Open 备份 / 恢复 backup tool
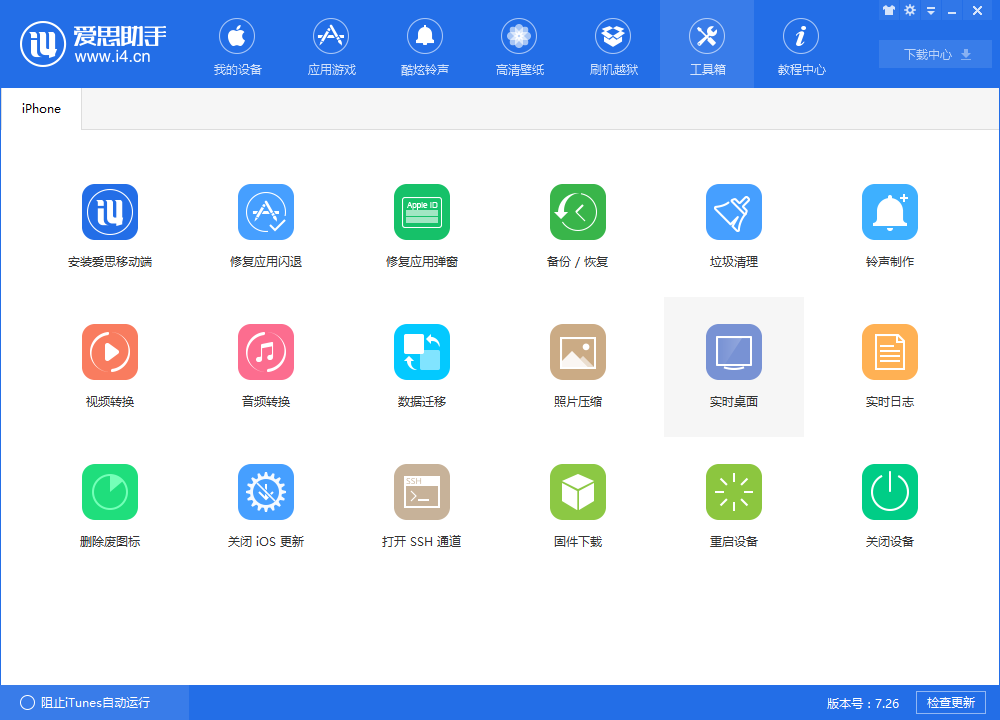This screenshot has height=720, width=1000. [578, 212]
